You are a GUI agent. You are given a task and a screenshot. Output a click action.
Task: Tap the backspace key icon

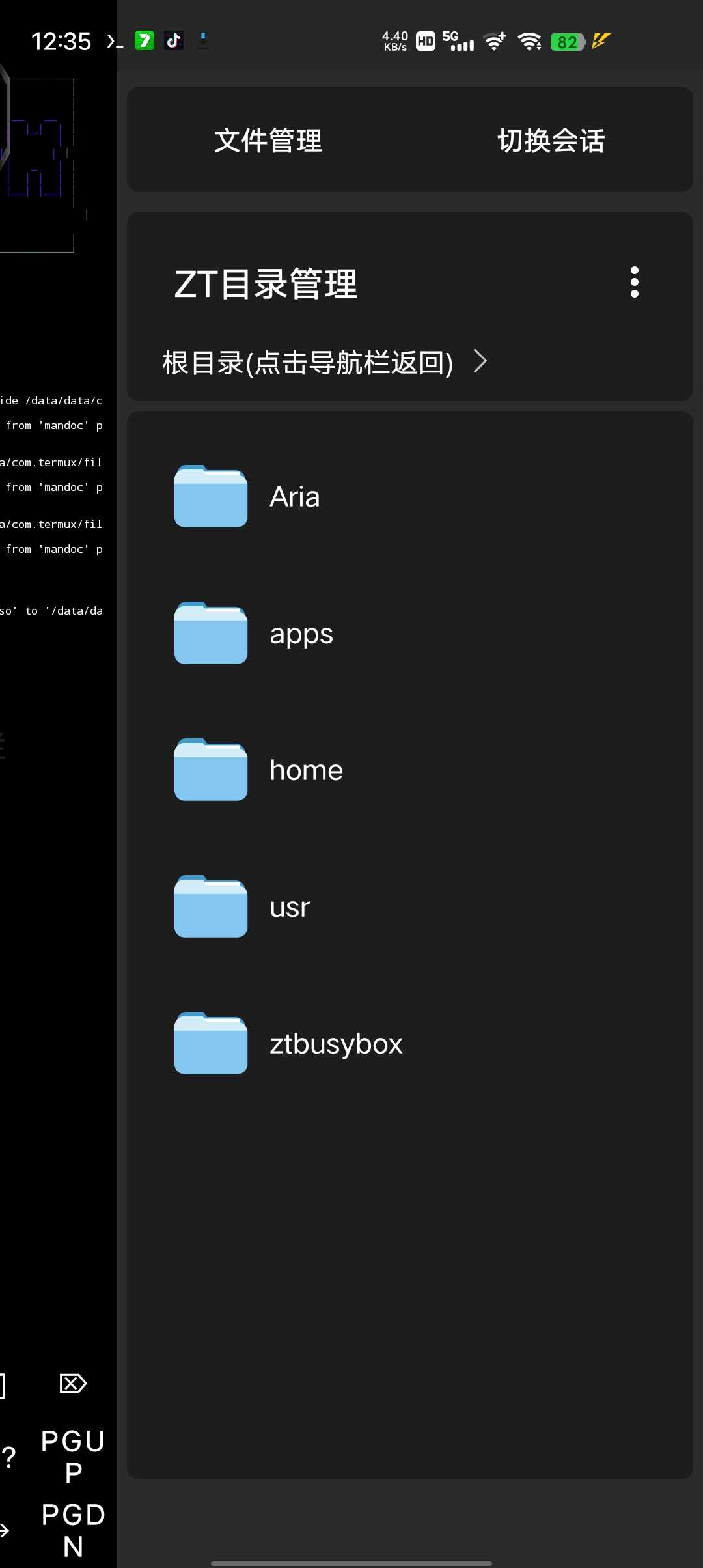point(73,1383)
